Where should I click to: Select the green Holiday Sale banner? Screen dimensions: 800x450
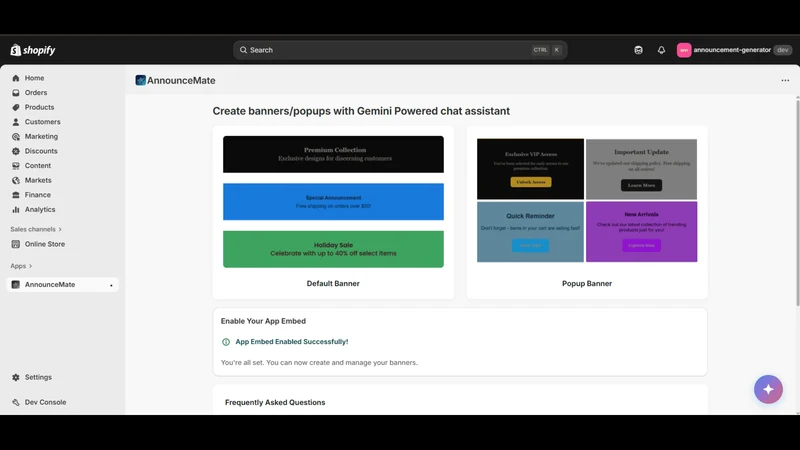coord(333,249)
